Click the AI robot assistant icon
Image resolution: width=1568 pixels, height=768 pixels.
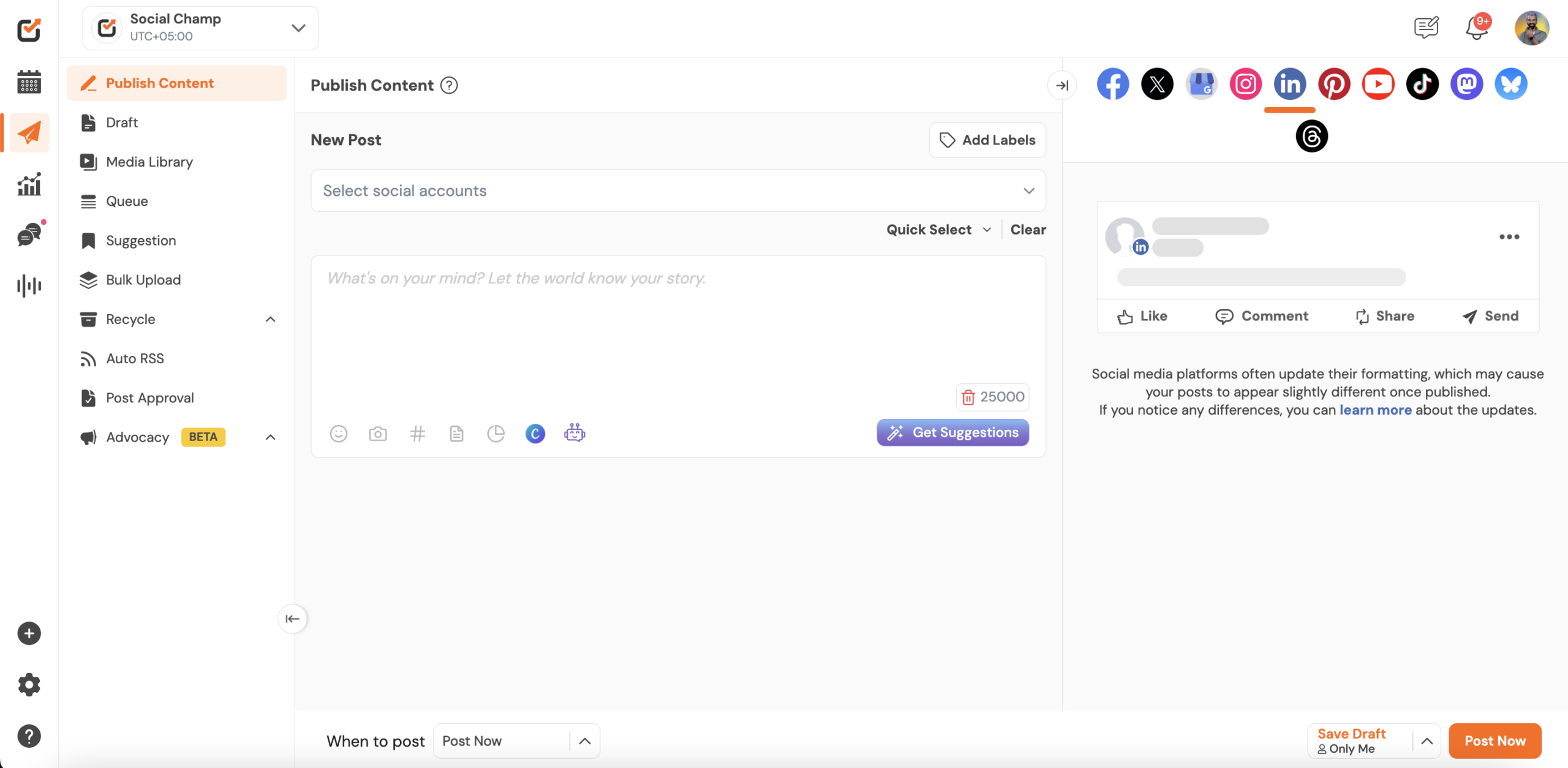tap(575, 433)
